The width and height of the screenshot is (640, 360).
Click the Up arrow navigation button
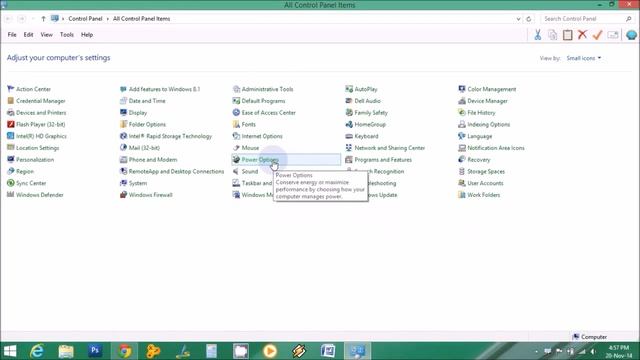click(43, 19)
